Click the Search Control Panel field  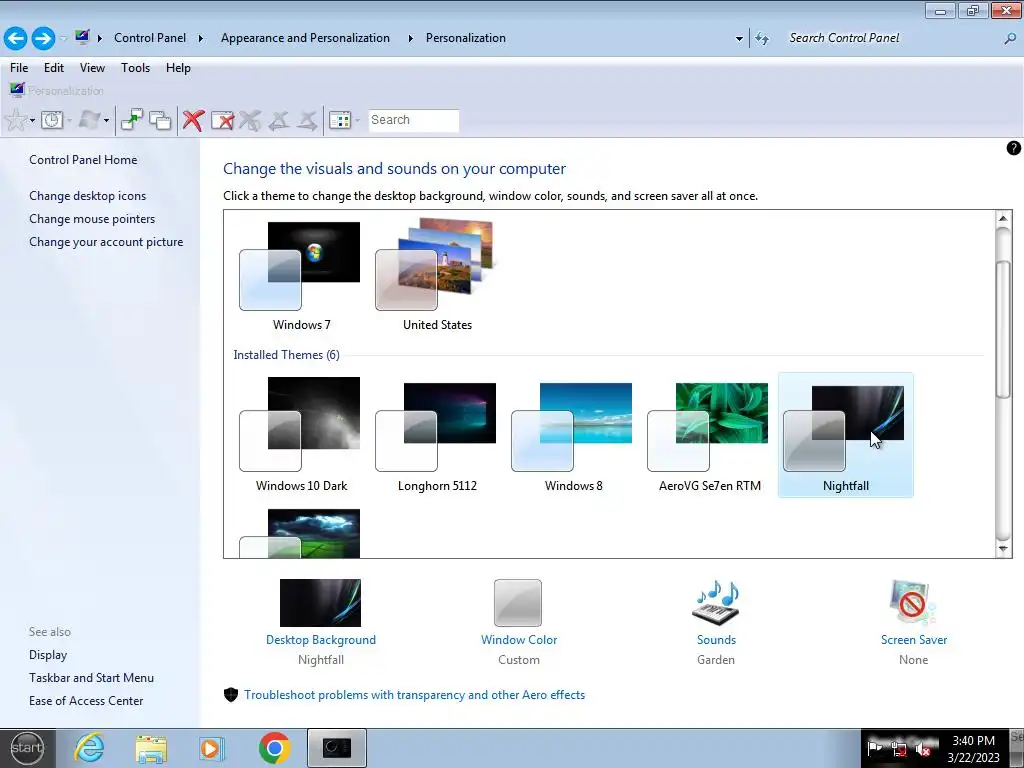point(892,39)
